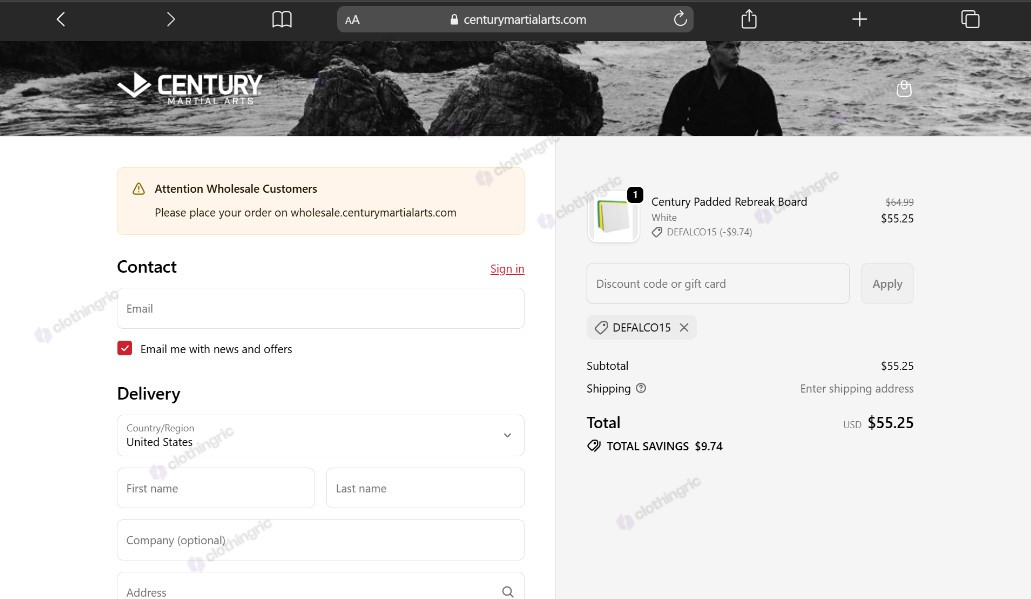1031x599 pixels.
Task: Click the Country/Region chevron arrow
Action: pos(507,435)
